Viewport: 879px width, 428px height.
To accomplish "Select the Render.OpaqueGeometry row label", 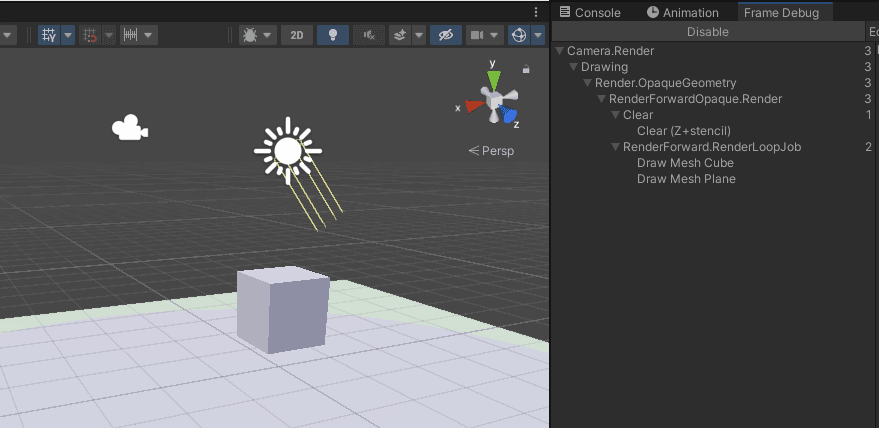I will [x=665, y=83].
